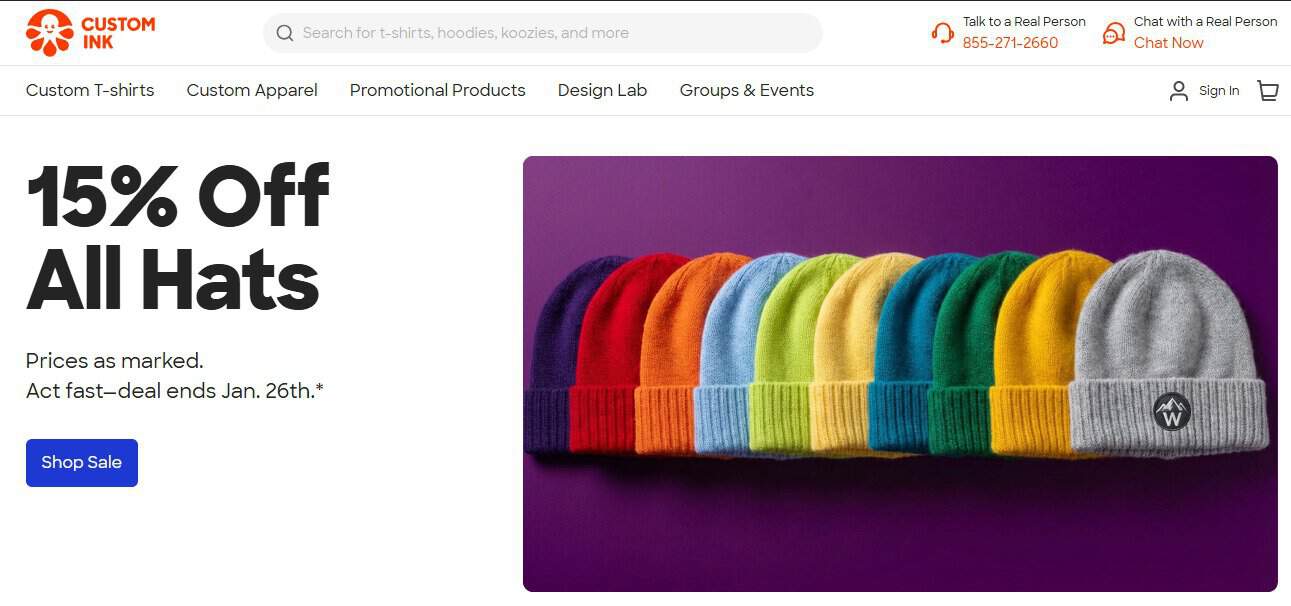The height and width of the screenshot is (606, 1291).
Task: Click the Sign In person icon
Action: pos(1179,91)
